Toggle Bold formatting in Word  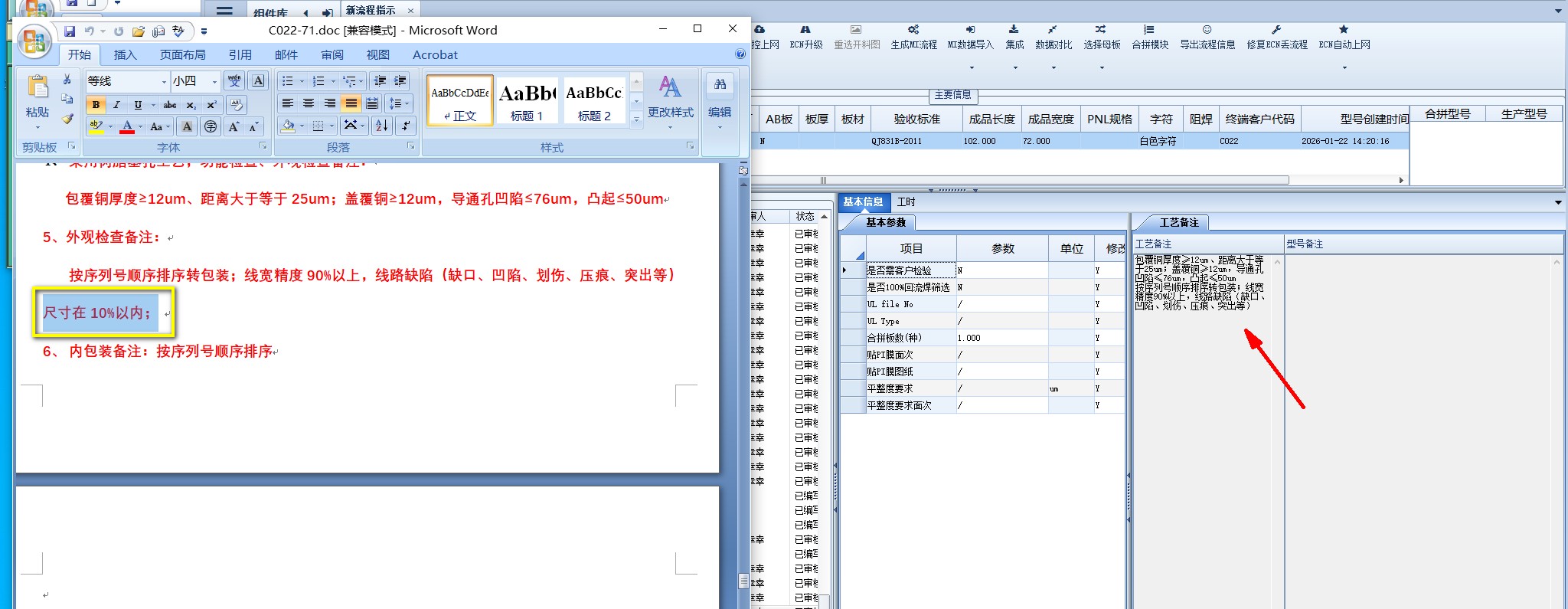pyautogui.click(x=96, y=105)
